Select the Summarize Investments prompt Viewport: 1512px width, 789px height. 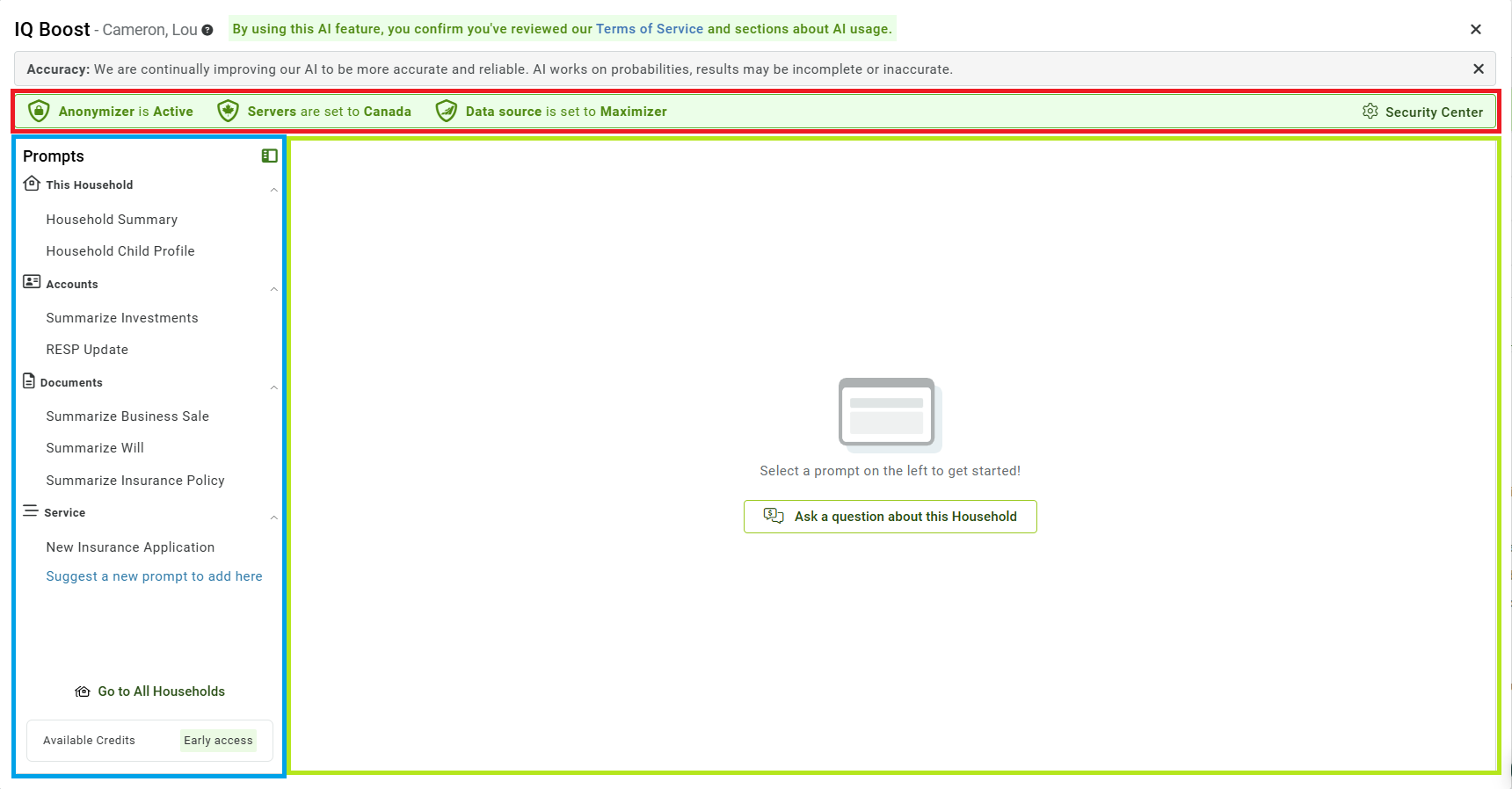(x=122, y=318)
